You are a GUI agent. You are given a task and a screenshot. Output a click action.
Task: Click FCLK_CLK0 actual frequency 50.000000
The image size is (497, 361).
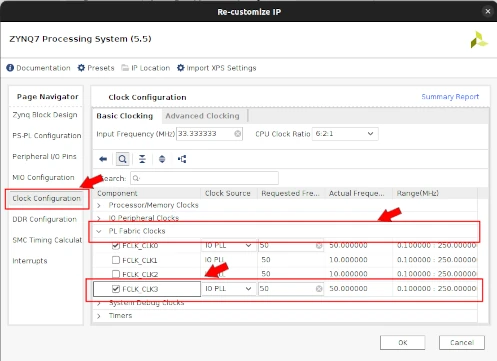tap(348, 246)
